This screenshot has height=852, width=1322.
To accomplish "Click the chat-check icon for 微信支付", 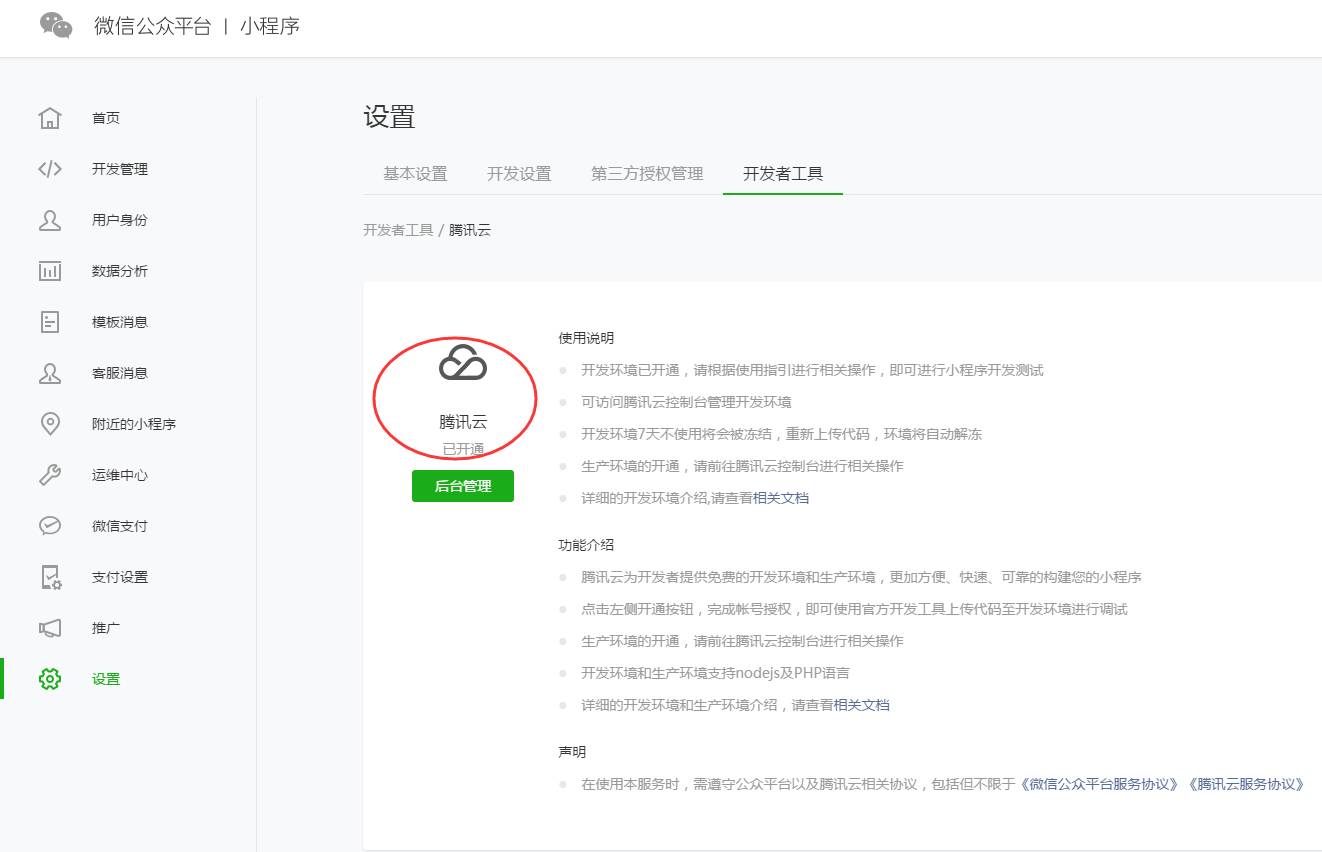I will (x=50, y=526).
